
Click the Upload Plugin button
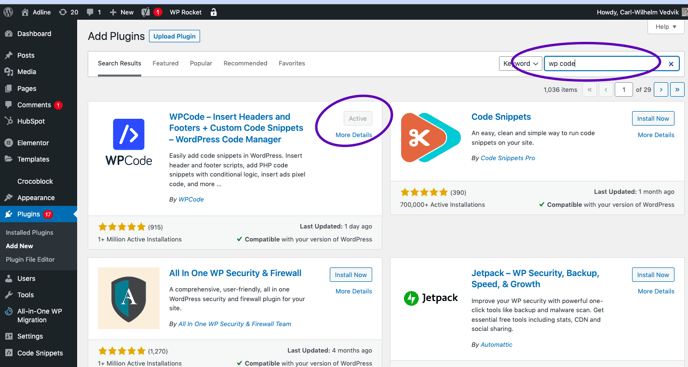[x=175, y=36]
